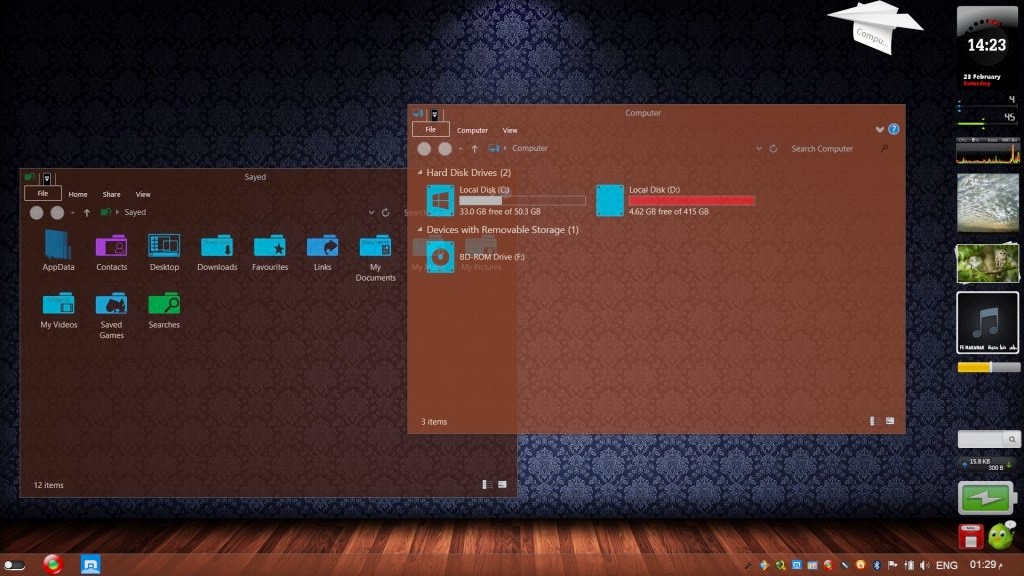Switch to large icons view in Sayed window
This screenshot has width=1024, height=576.
(x=502, y=485)
